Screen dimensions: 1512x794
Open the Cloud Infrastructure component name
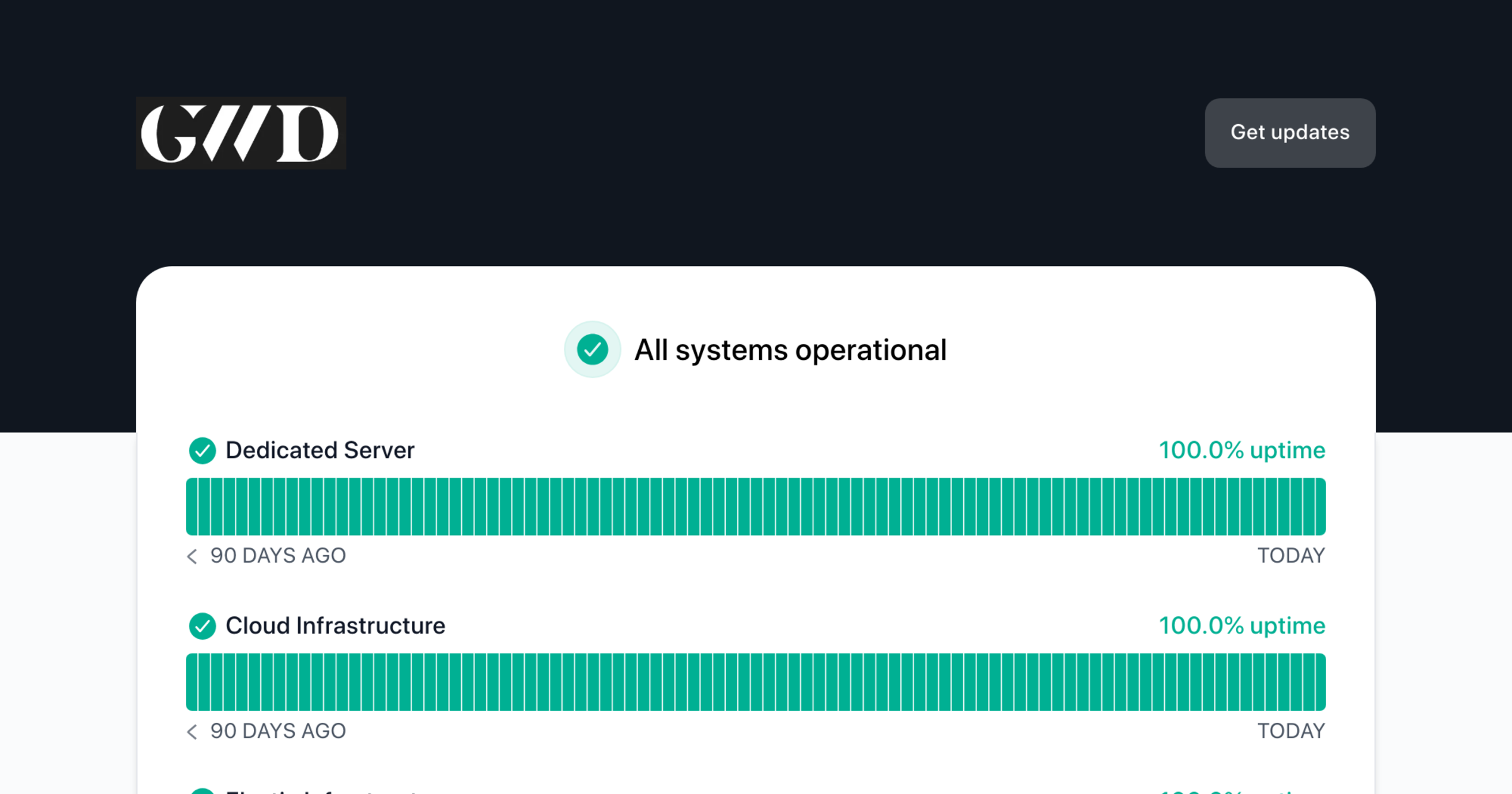(x=335, y=626)
